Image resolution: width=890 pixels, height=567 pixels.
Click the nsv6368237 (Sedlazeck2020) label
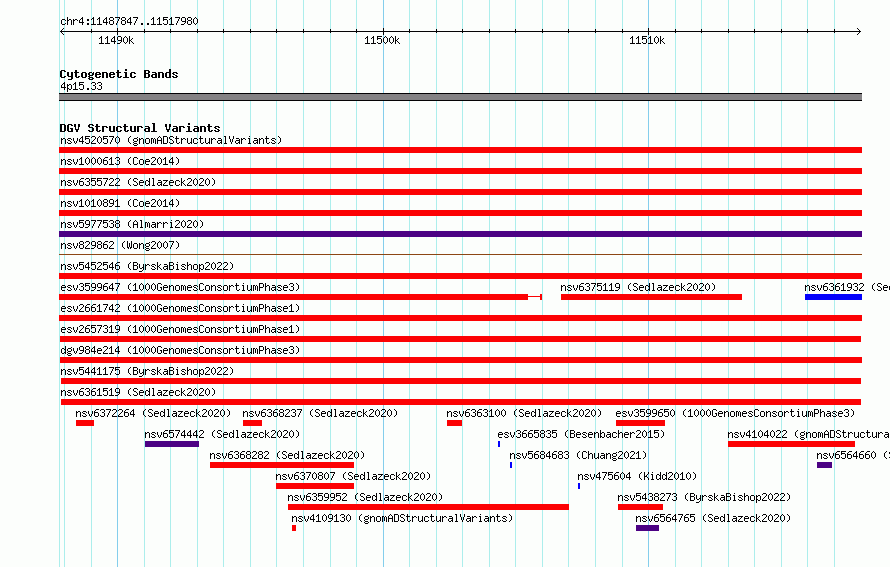[x=320, y=413]
